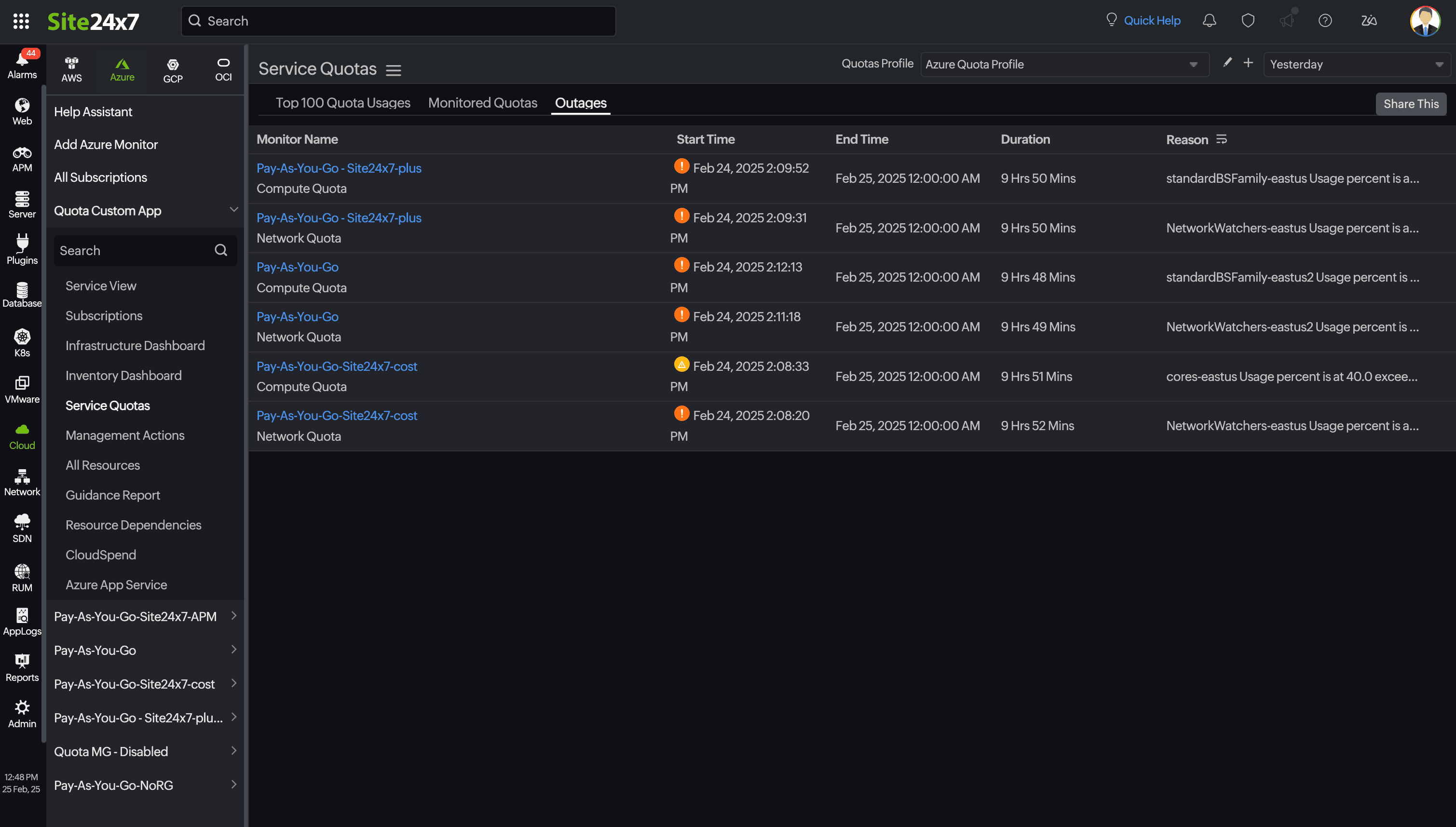Switch to Top 100 Quota Usages tab
Screen dimensions: 1456x827
342,103
